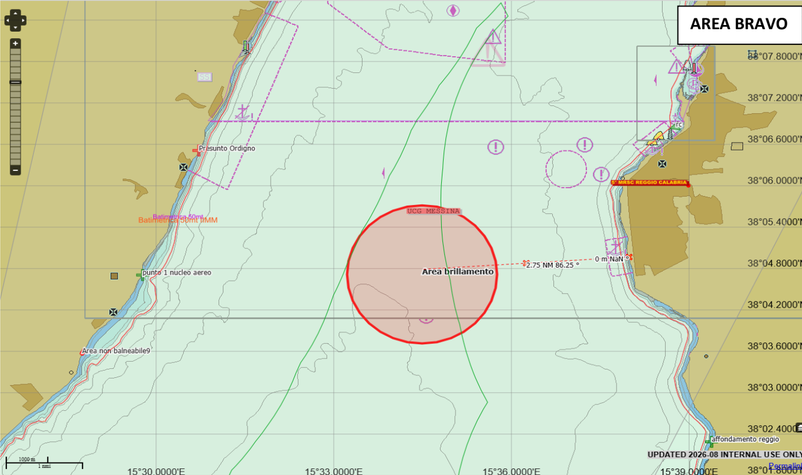The height and width of the screenshot is (475, 802).
Task: Click the green light buoy on Sicilian shore
Action: coord(246,47)
